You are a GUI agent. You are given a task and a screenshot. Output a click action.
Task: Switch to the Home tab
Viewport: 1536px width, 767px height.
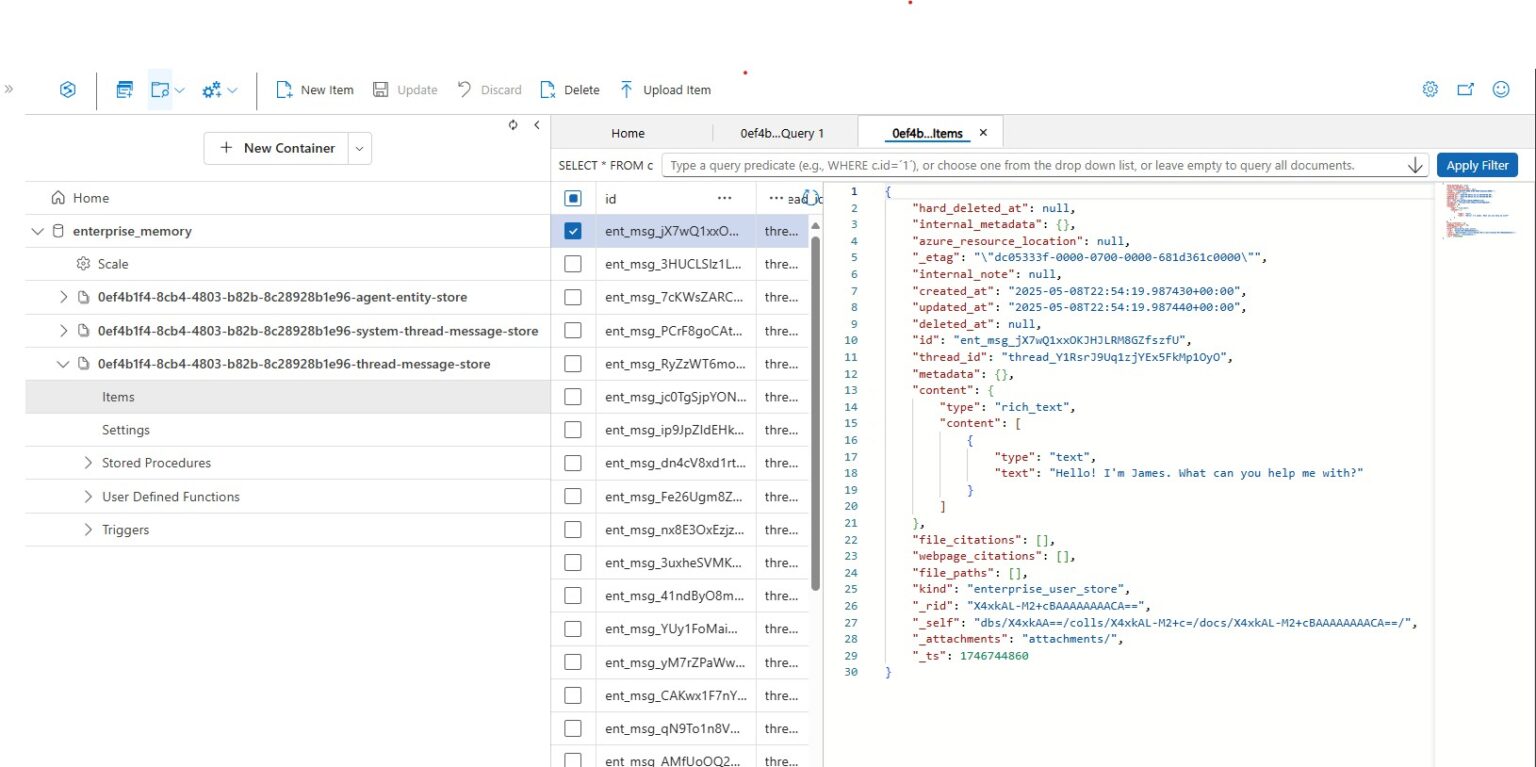tap(628, 133)
